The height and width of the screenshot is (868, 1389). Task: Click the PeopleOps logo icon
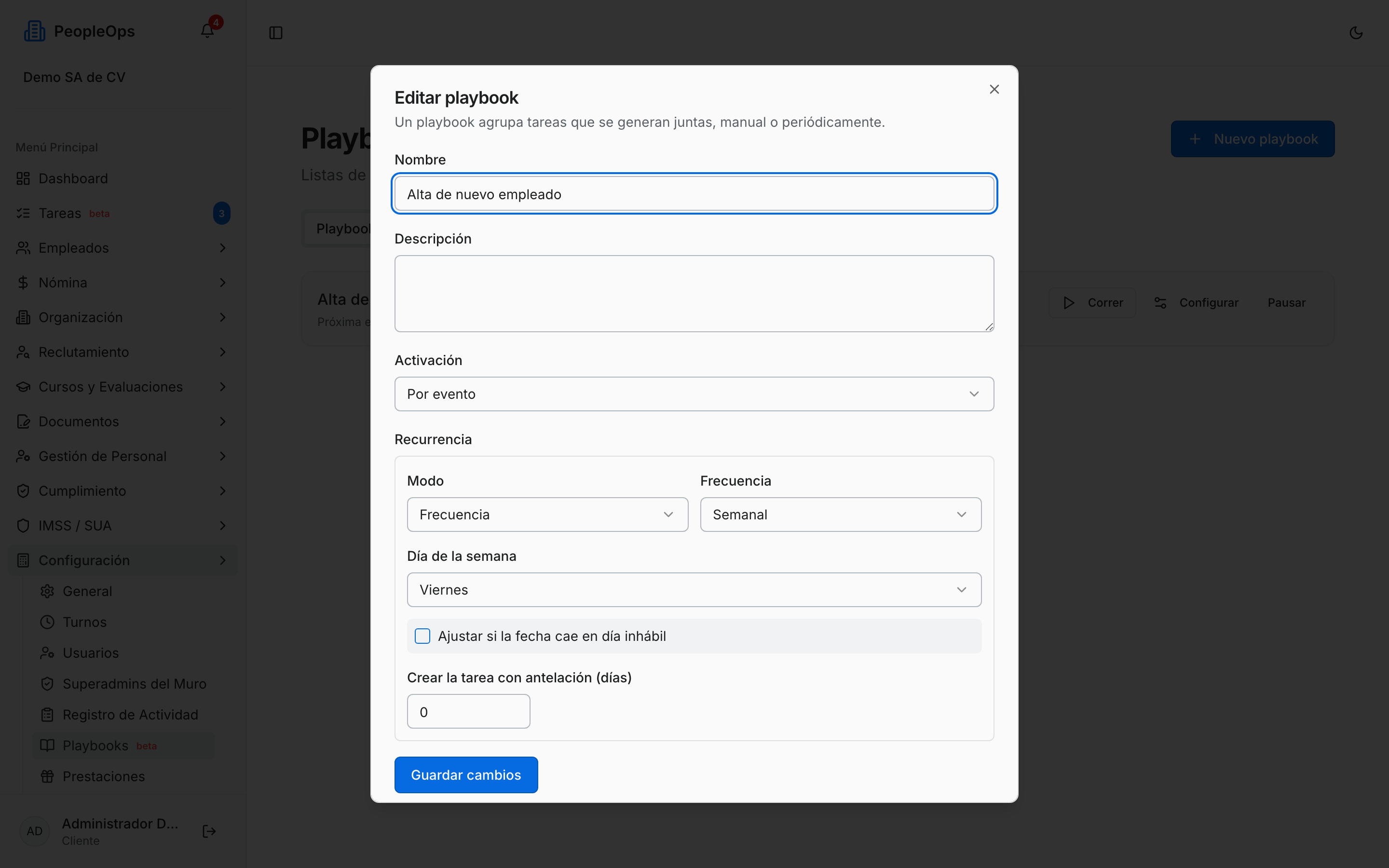click(x=34, y=31)
